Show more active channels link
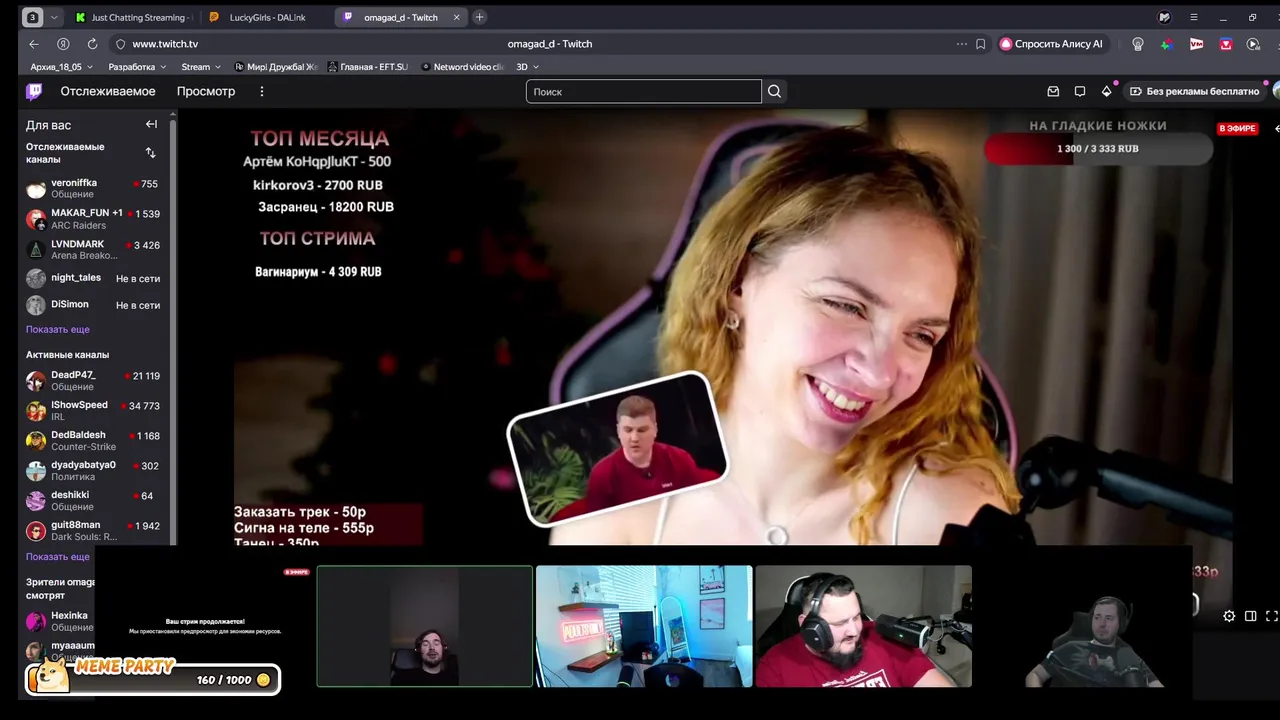 tap(58, 556)
